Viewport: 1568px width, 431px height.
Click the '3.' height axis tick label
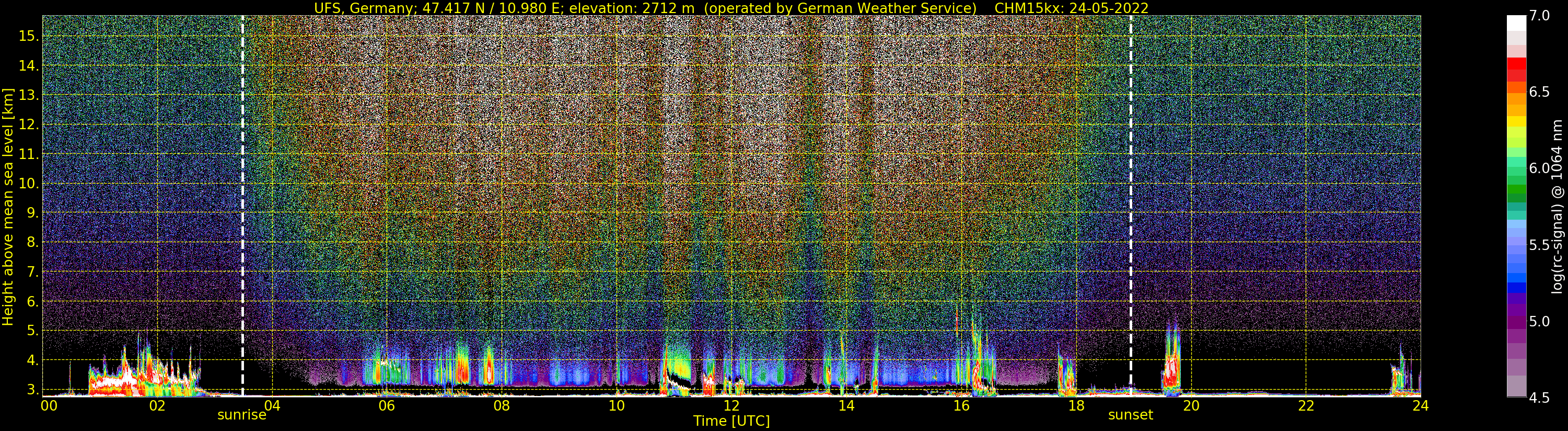tap(32, 390)
